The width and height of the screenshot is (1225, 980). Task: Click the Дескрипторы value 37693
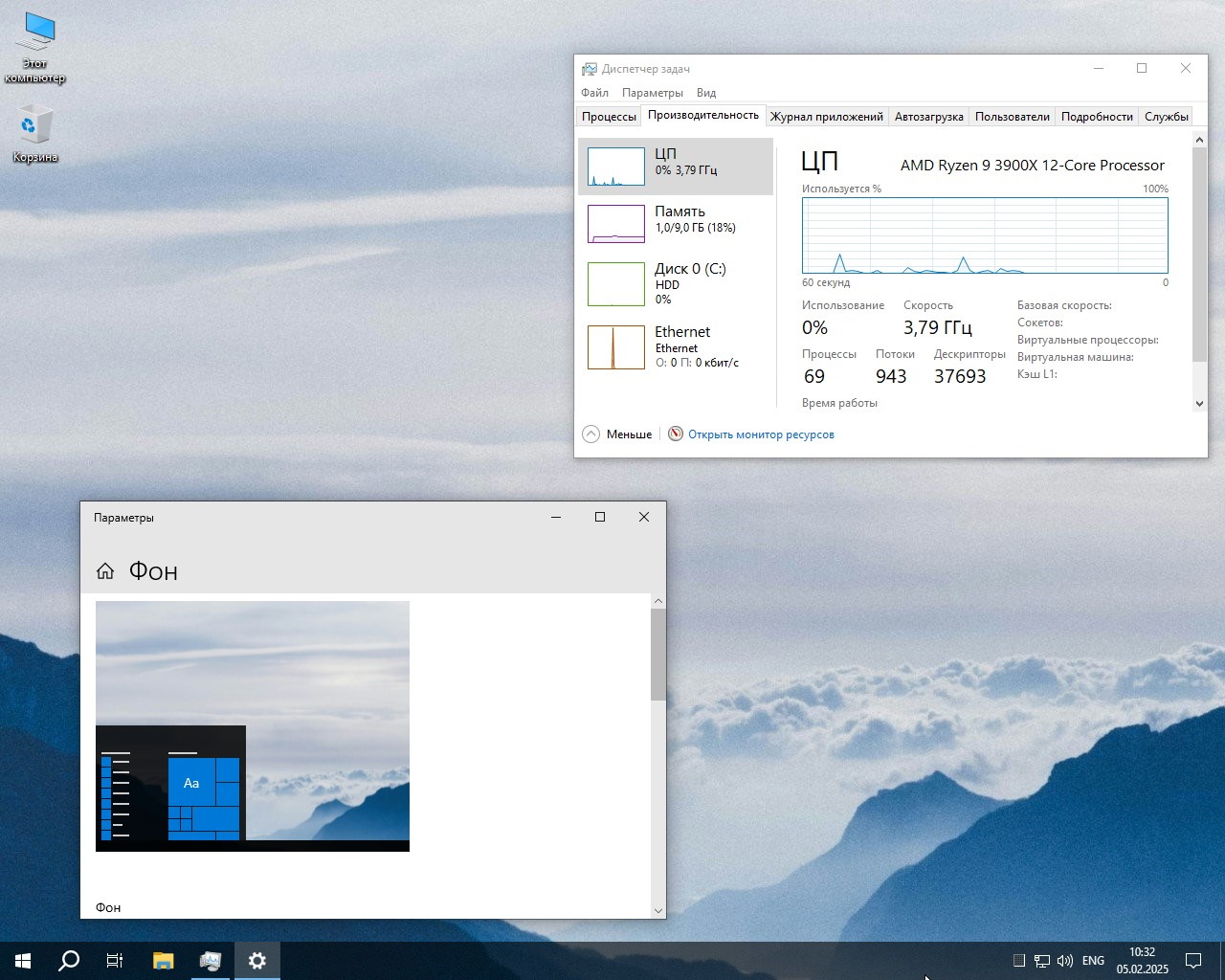(x=960, y=376)
